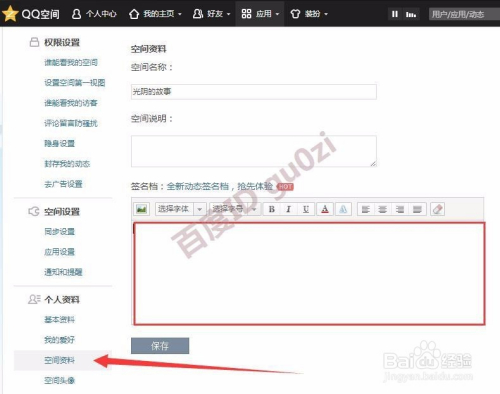This screenshot has width=500, height=394.
Task: Justify signature text
Action: (417, 209)
